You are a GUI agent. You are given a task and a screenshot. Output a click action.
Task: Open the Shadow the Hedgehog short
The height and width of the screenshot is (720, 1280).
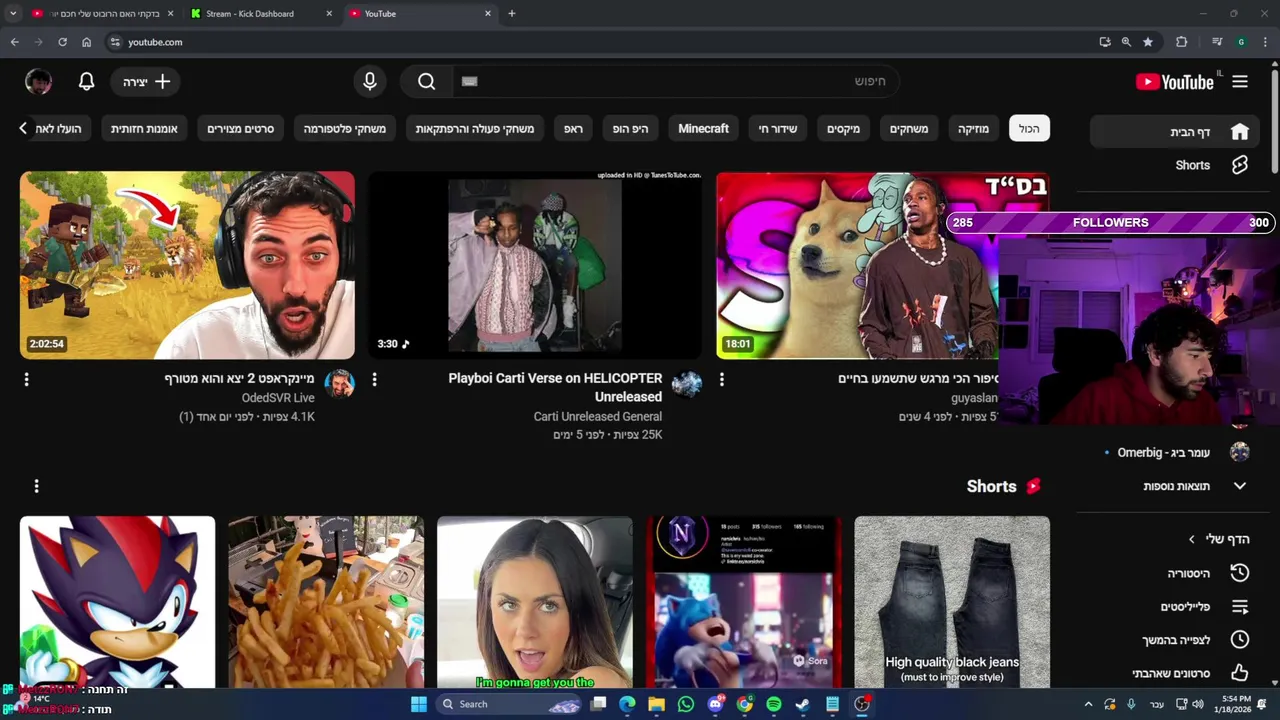[x=117, y=602]
